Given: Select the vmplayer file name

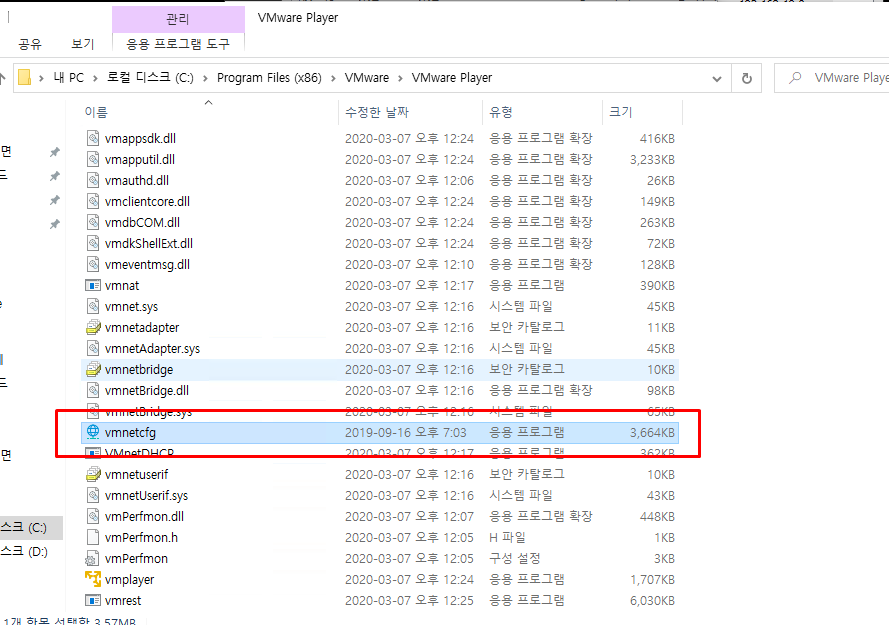Looking at the screenshot, I should click(129, 580).
